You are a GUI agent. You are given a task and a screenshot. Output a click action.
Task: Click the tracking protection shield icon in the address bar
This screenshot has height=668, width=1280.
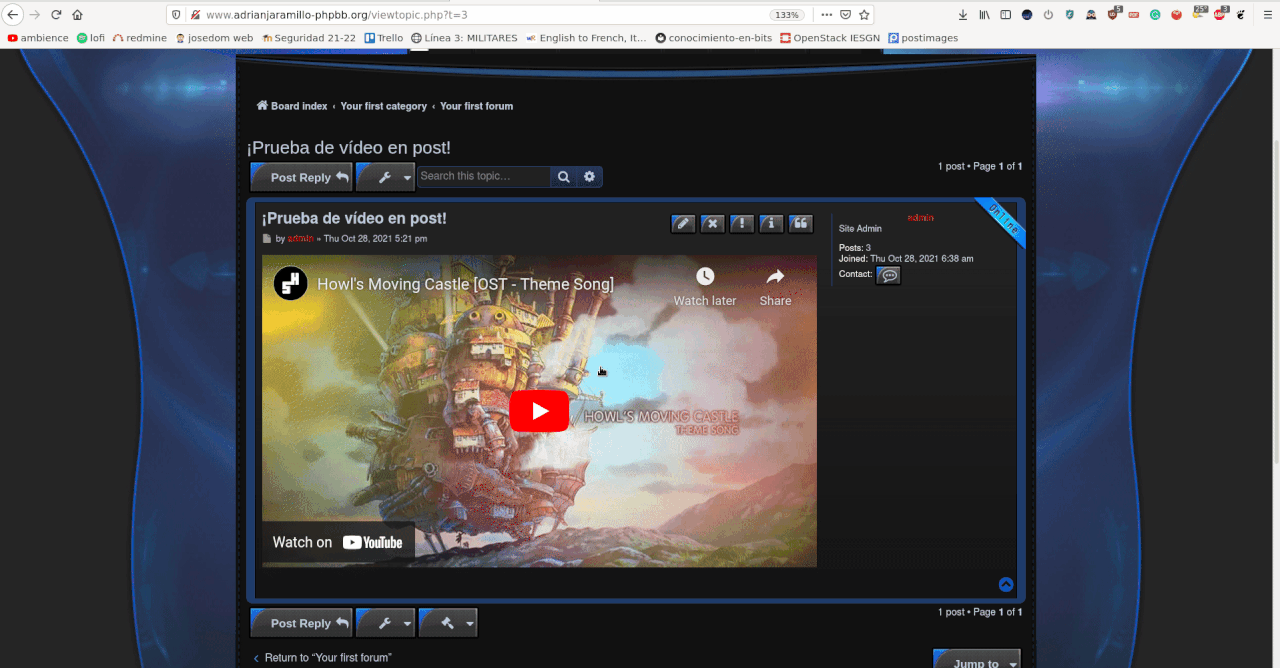tap(177, 15)
